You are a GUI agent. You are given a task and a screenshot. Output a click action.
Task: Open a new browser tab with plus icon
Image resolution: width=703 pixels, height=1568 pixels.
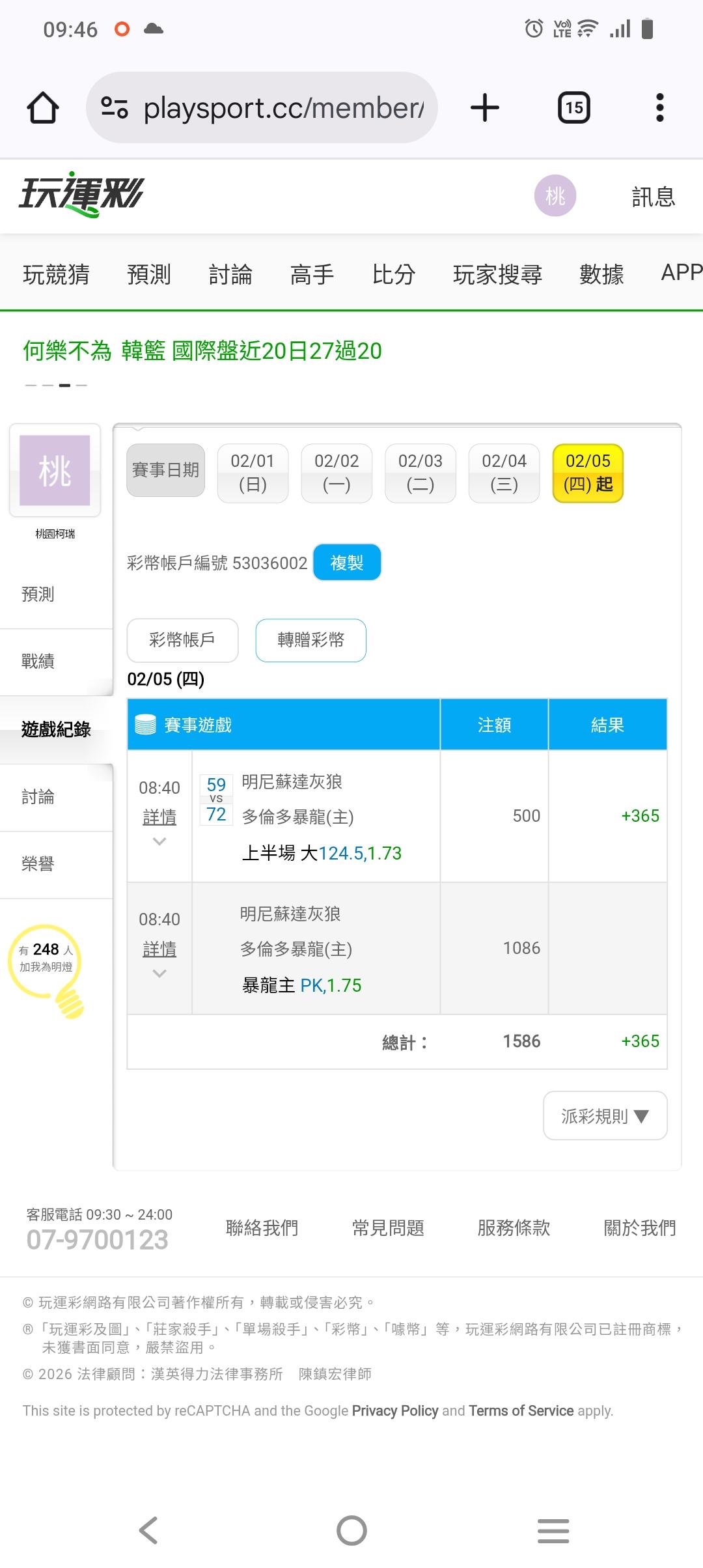pos(485,107)
